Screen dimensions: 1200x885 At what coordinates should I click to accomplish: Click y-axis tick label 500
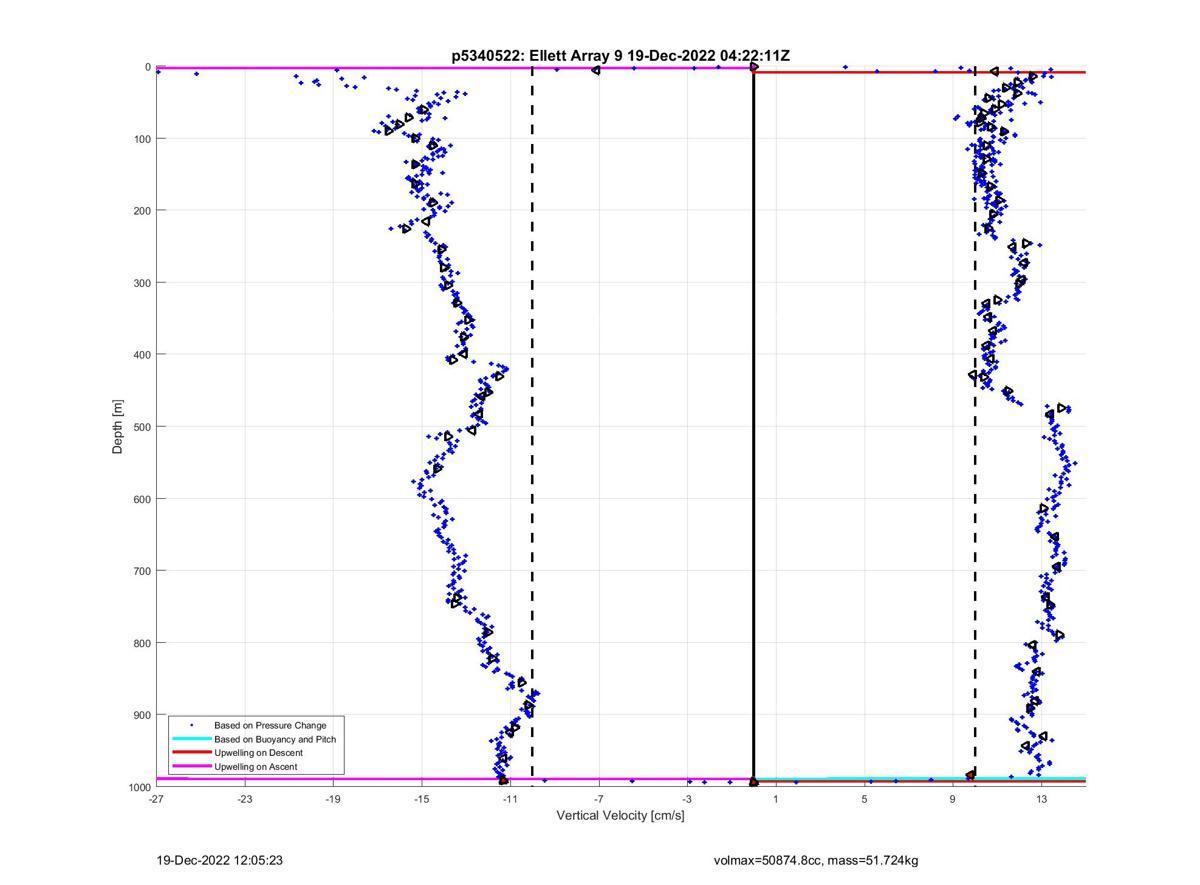142,427
